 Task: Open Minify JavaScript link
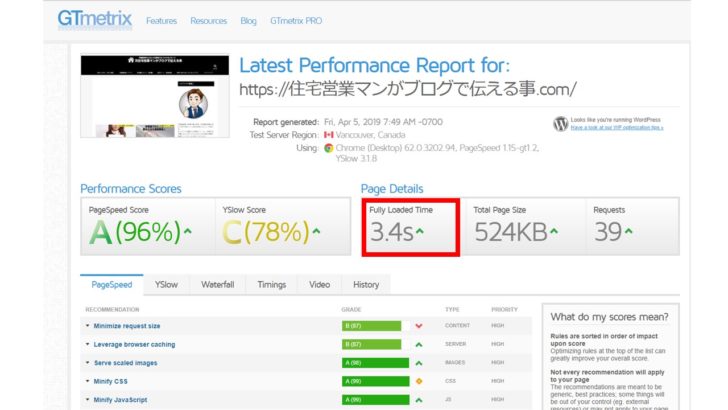pyautogui.click(x=120, y=400)
